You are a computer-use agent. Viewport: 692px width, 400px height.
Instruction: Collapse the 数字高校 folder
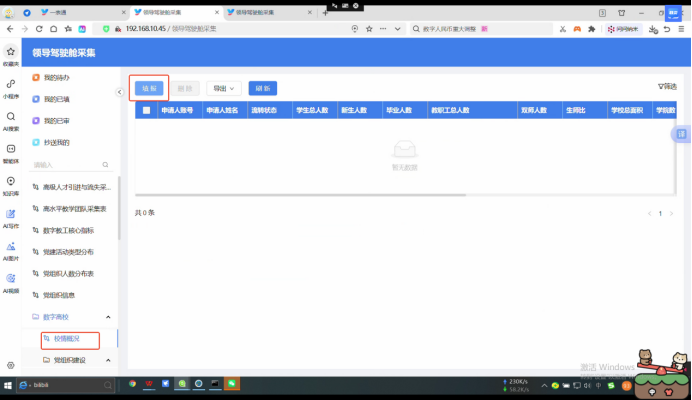click(108, 317)
